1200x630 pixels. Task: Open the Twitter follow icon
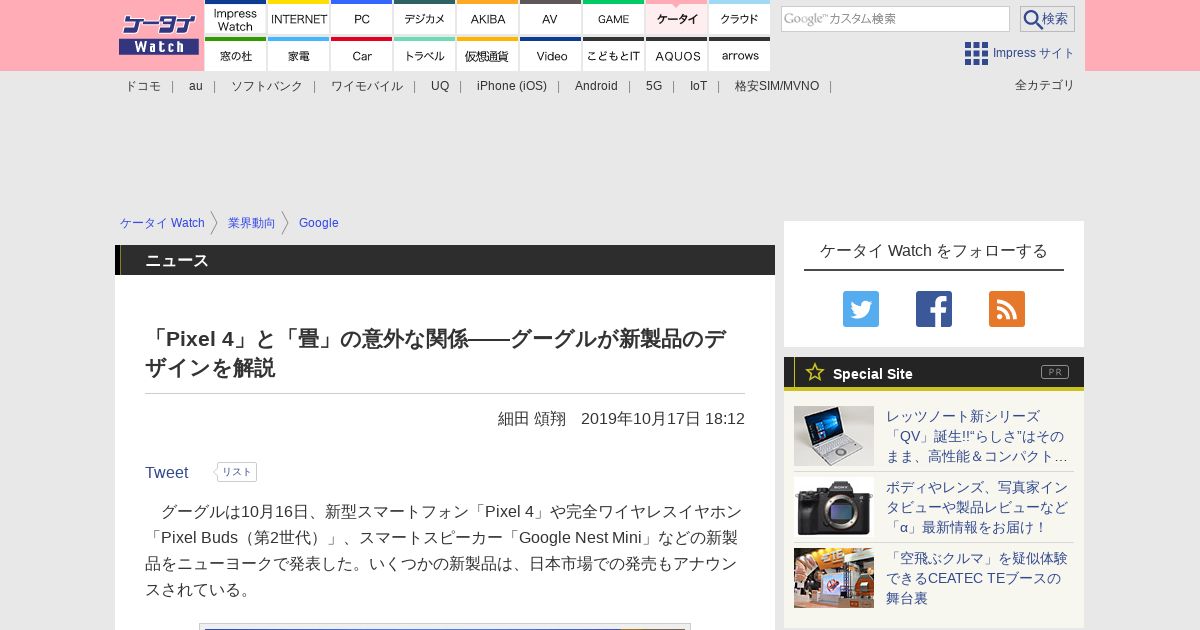pos(860,309)
